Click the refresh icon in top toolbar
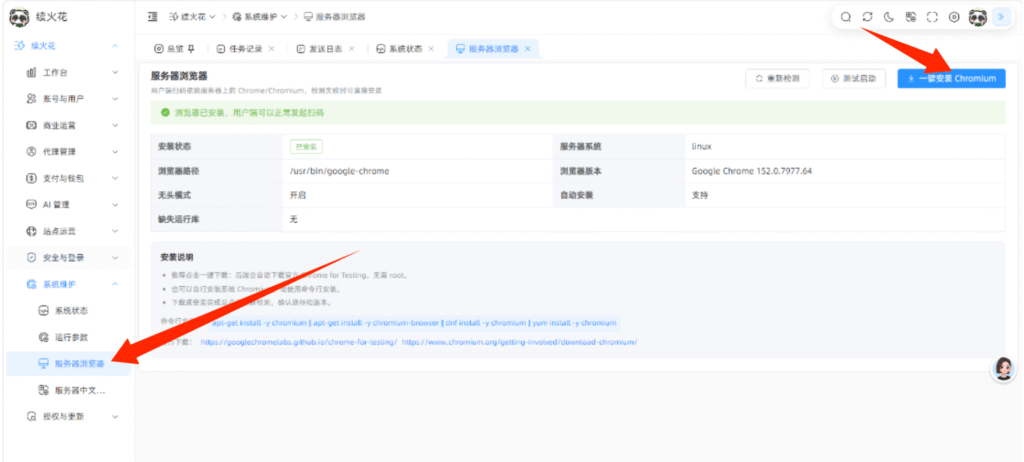Screen dimensions: 1024x462 [x=867, y=18]
